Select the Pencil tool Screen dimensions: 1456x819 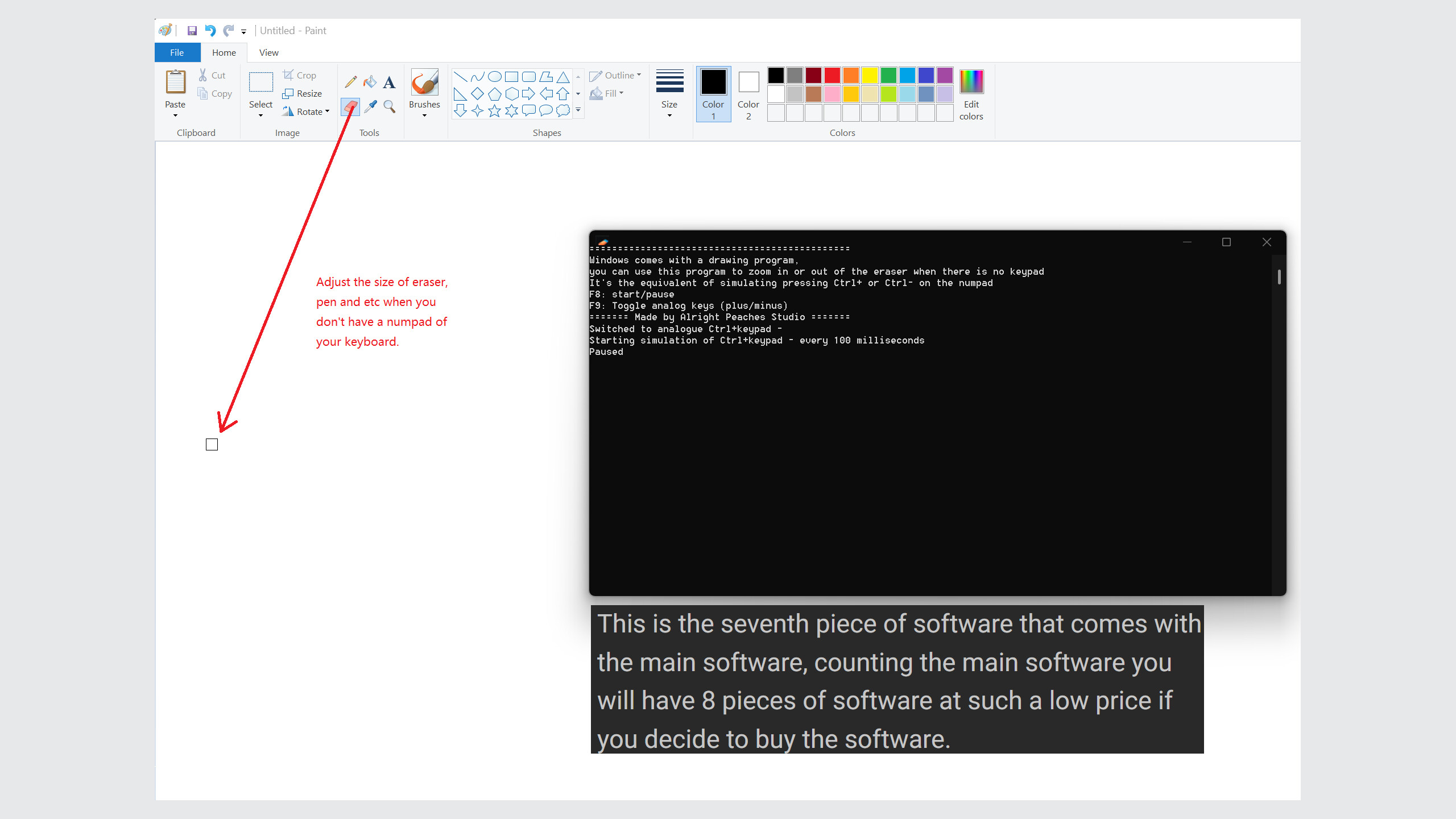pyautogui.click(x=351, y=82)
